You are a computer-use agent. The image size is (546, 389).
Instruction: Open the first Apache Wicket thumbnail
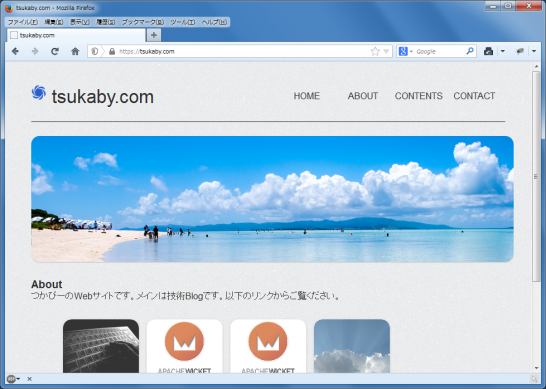[185, 346]
